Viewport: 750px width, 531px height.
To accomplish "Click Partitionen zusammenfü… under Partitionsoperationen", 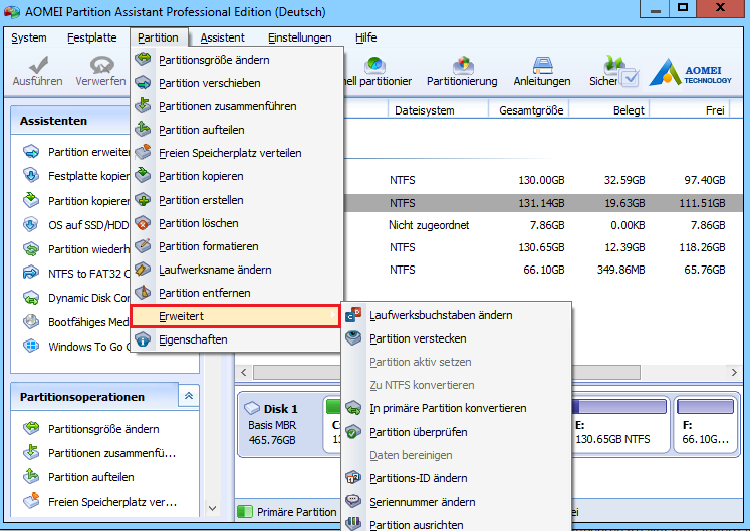I will point(112,453).
